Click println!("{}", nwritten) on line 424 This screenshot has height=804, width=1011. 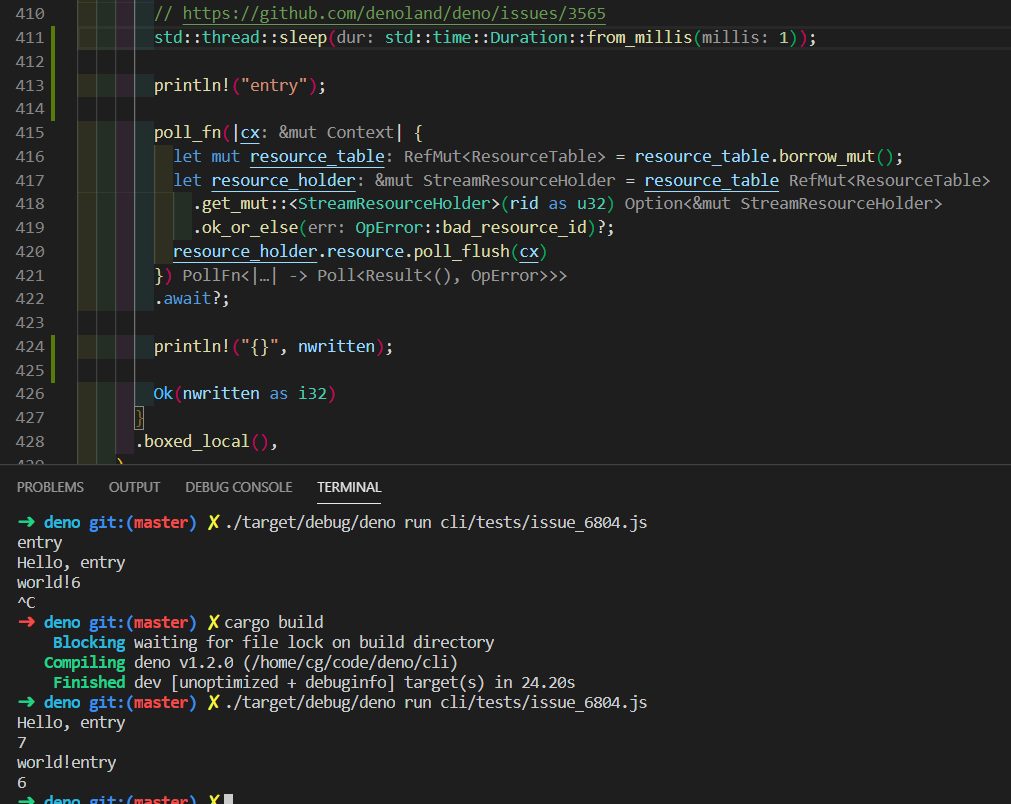click(273, 347)
